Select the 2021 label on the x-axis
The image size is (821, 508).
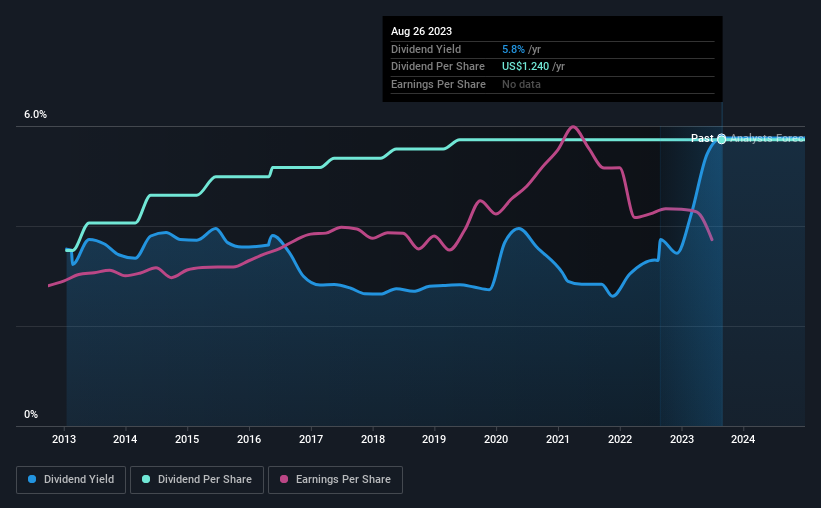pyautogui.click(x=558, y=439)
